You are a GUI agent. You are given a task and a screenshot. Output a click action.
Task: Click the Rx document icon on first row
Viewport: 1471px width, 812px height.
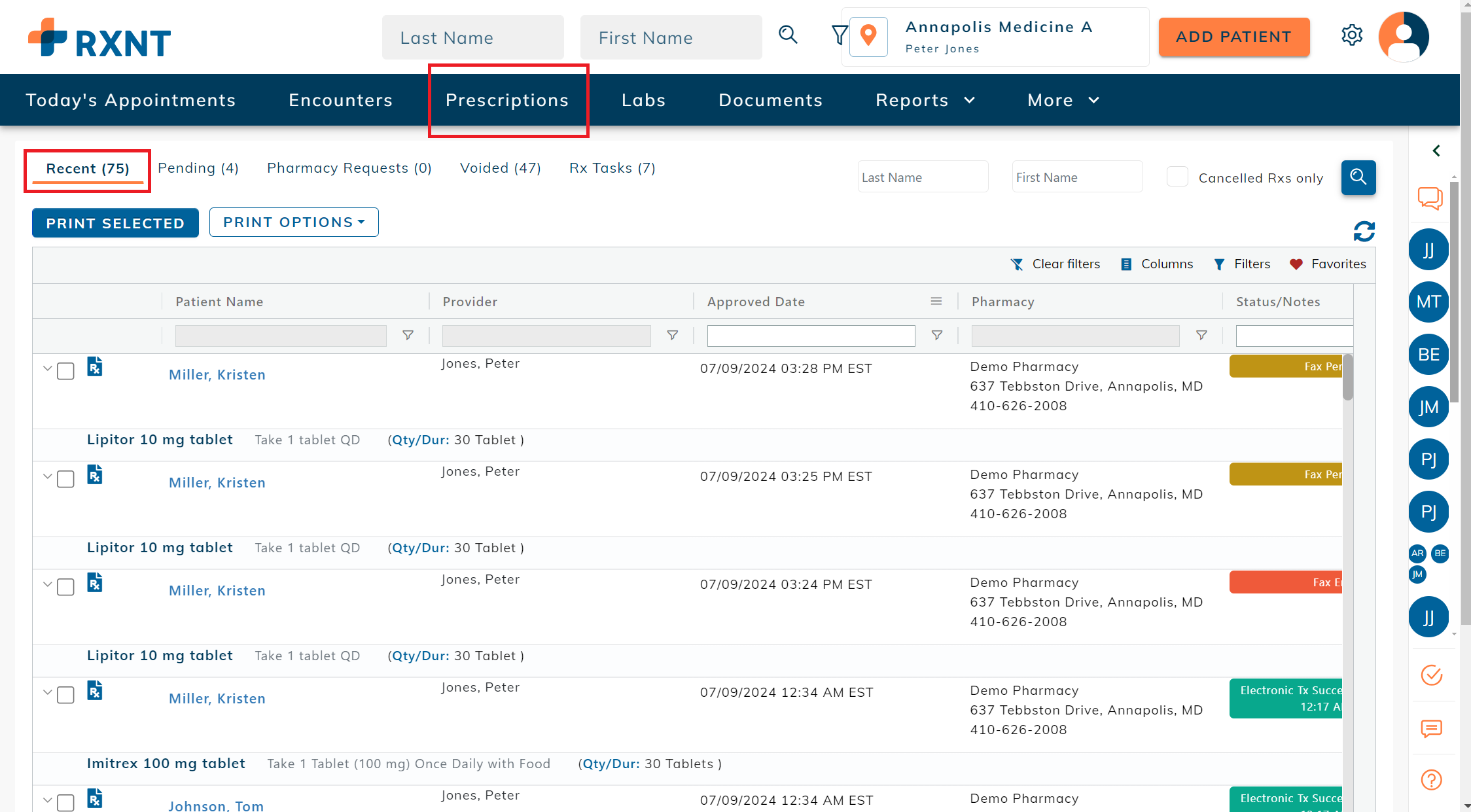click(x=95, y=367)
